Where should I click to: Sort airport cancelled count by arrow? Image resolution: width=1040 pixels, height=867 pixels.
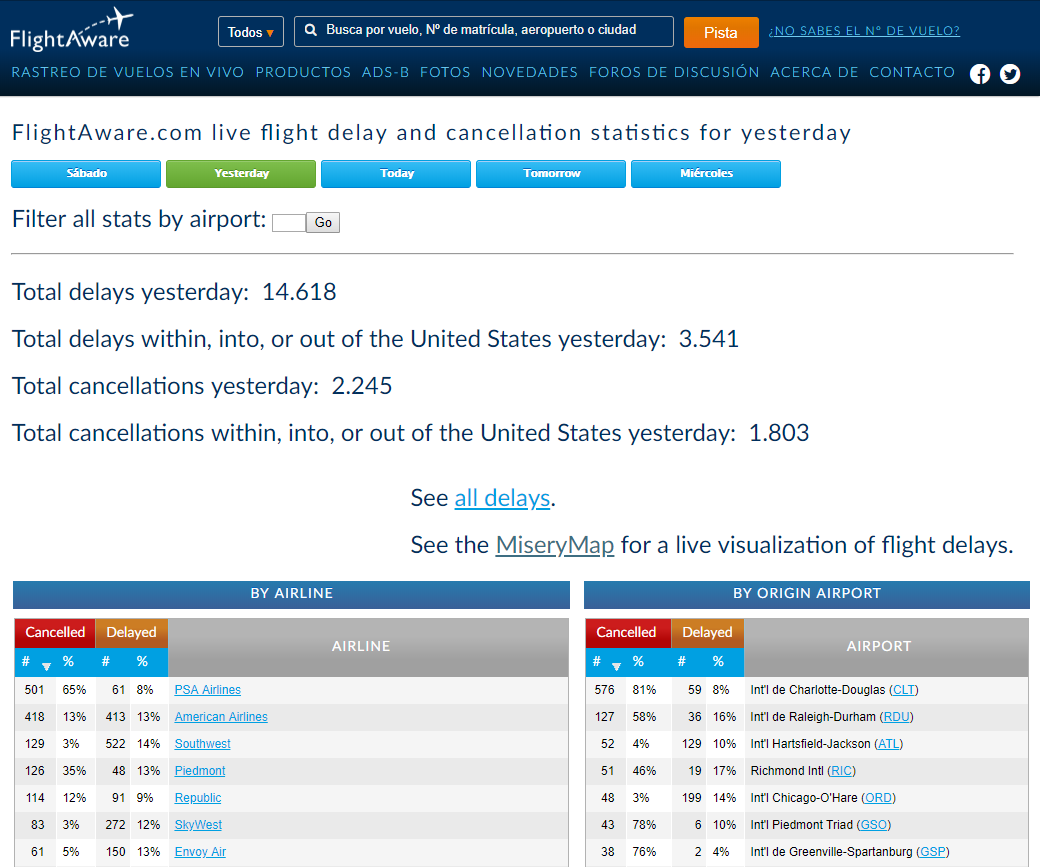(x=617, y=666)
